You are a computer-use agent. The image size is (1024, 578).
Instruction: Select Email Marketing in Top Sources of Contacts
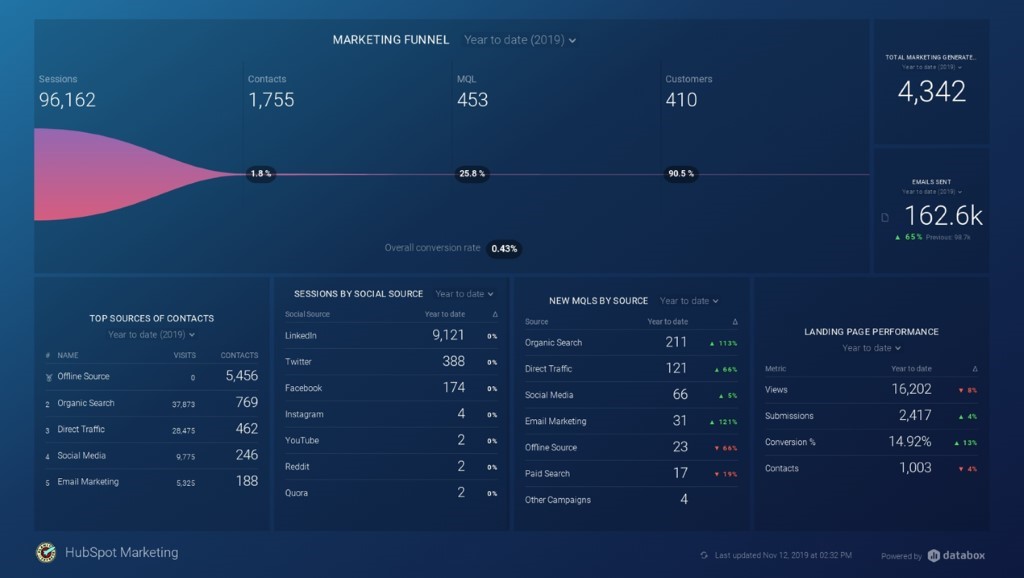point(152,481)
